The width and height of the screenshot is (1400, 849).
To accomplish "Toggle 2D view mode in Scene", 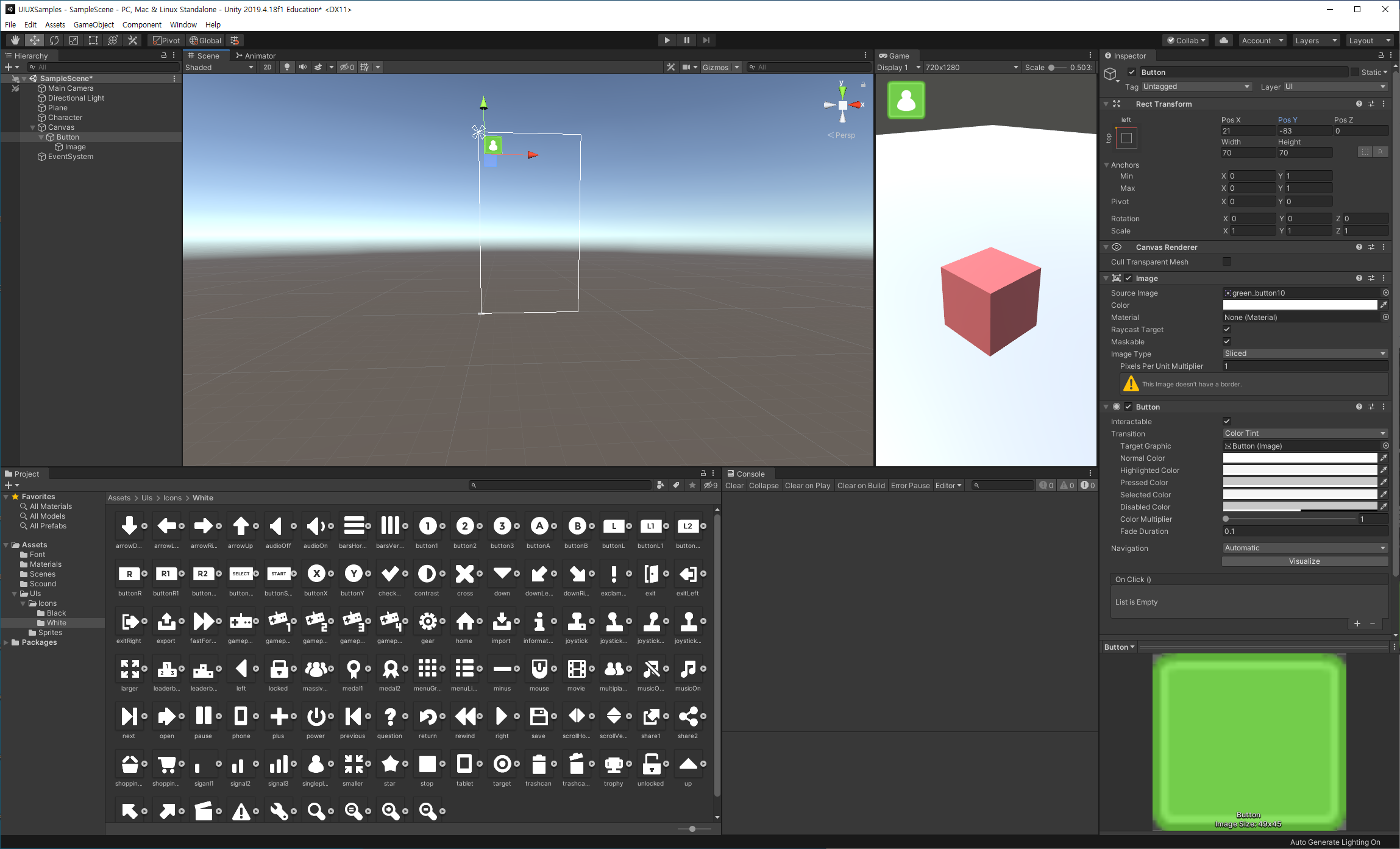I will point(267,67).
